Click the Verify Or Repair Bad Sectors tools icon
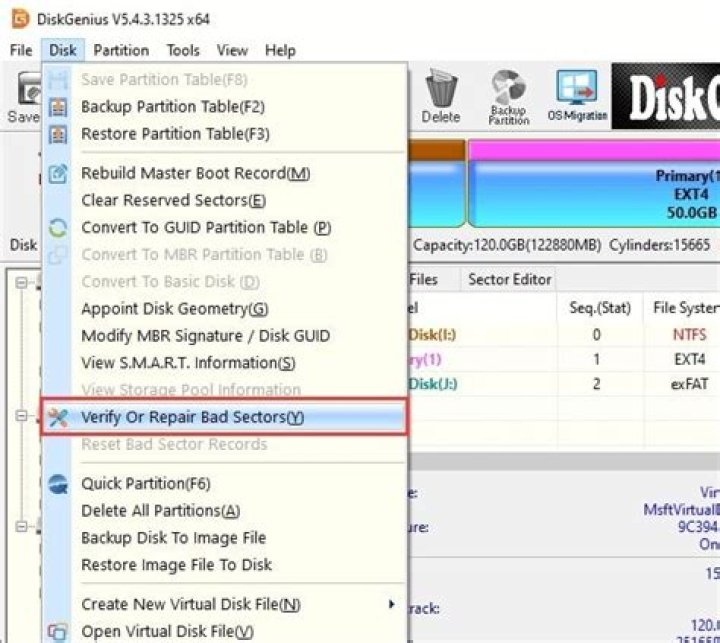The image size is (720, 643). [58, 417]
